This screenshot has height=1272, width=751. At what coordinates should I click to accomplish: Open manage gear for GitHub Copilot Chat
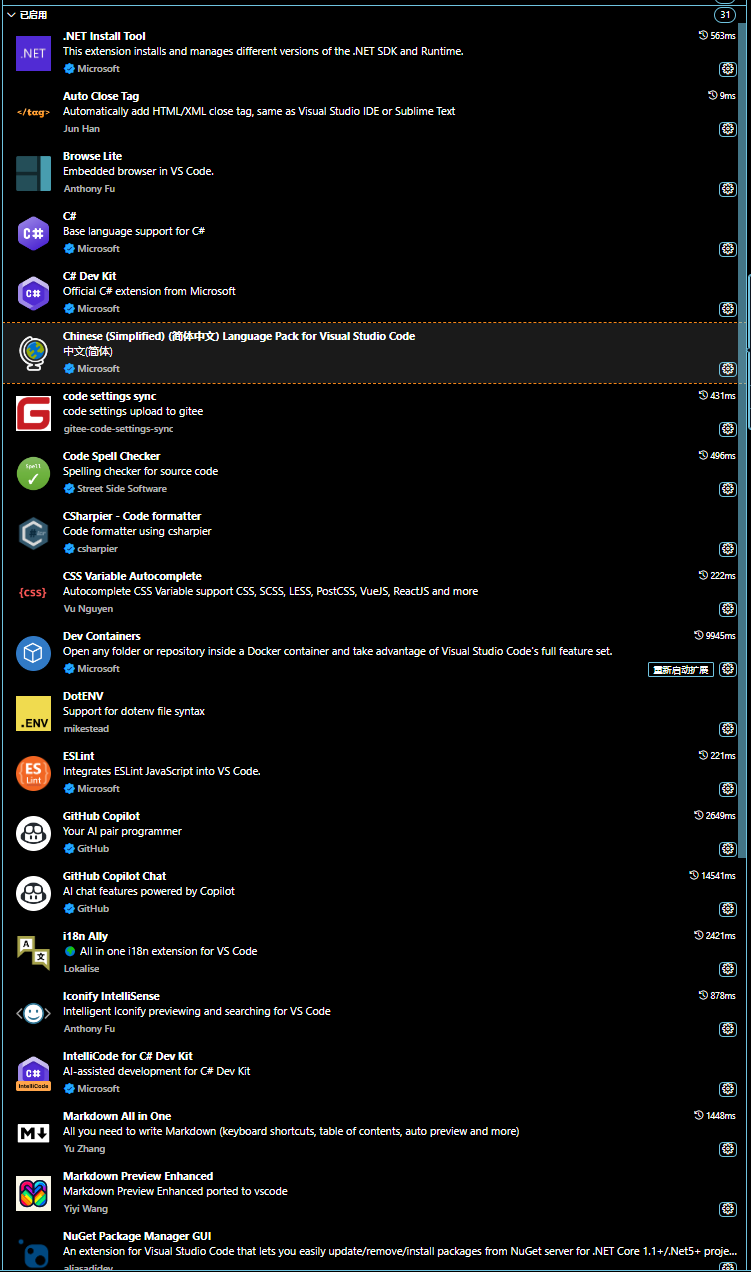pyautogui.click(x=727, y=909)
